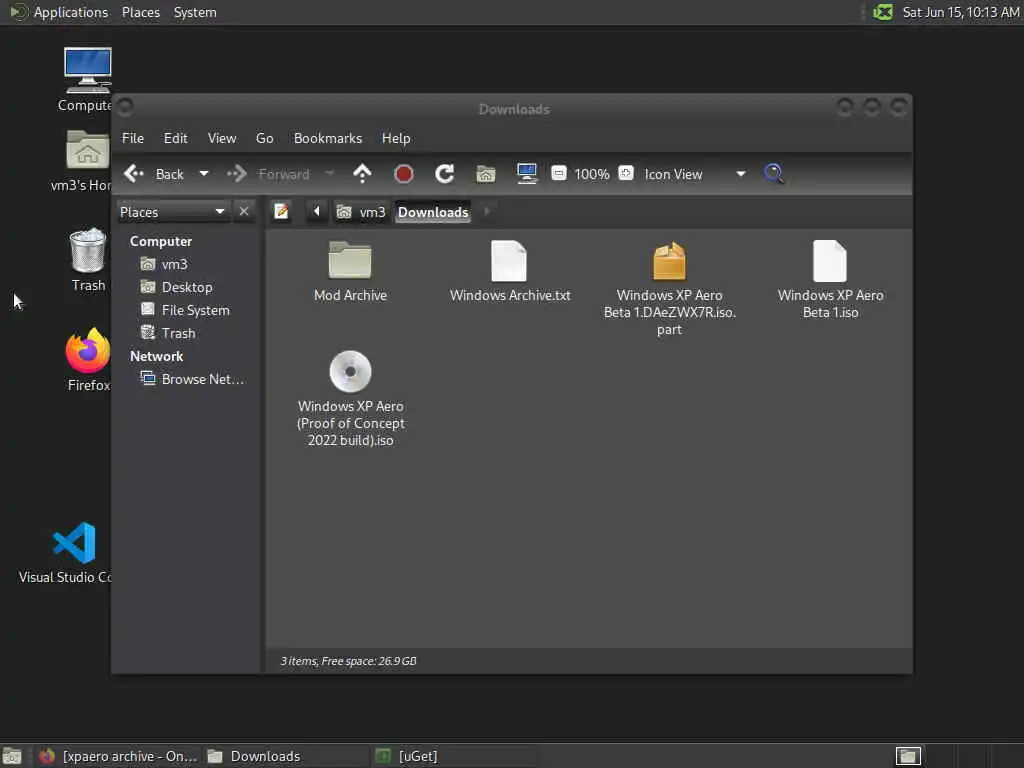Click the Forward button in toolbar
This screenshot has width=1024, height=768.
coord(268,174)
